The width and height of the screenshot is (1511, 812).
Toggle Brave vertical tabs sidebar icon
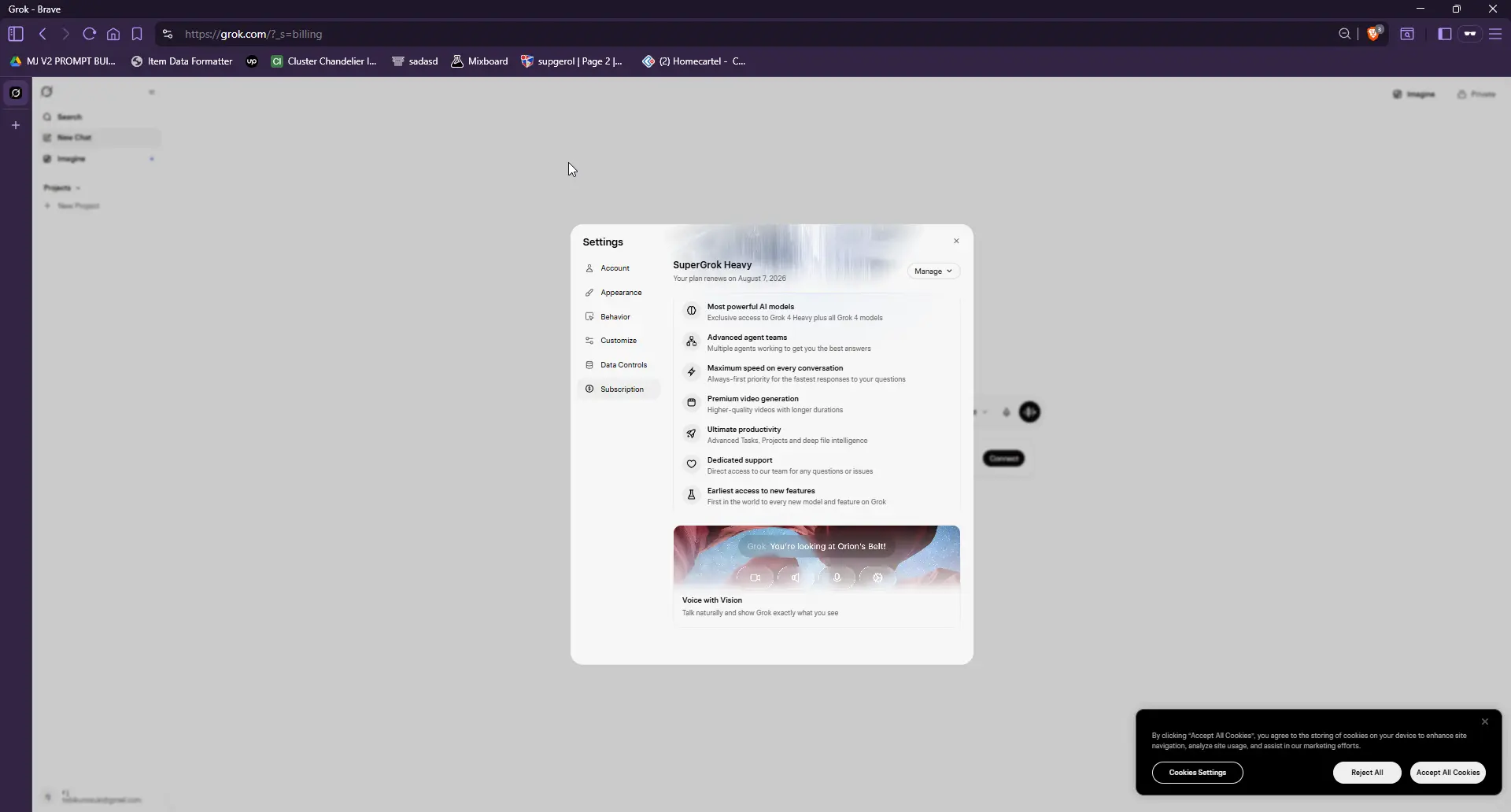[16, 34]
